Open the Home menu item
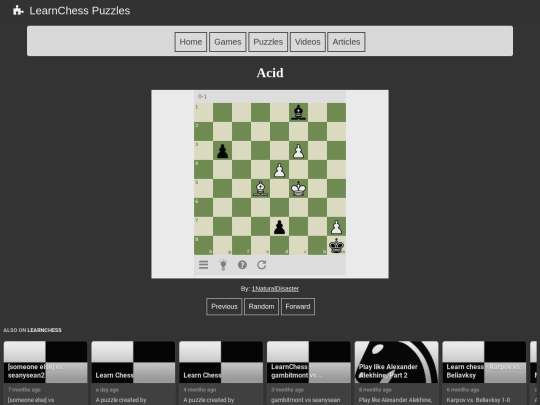 pos(191,42)
